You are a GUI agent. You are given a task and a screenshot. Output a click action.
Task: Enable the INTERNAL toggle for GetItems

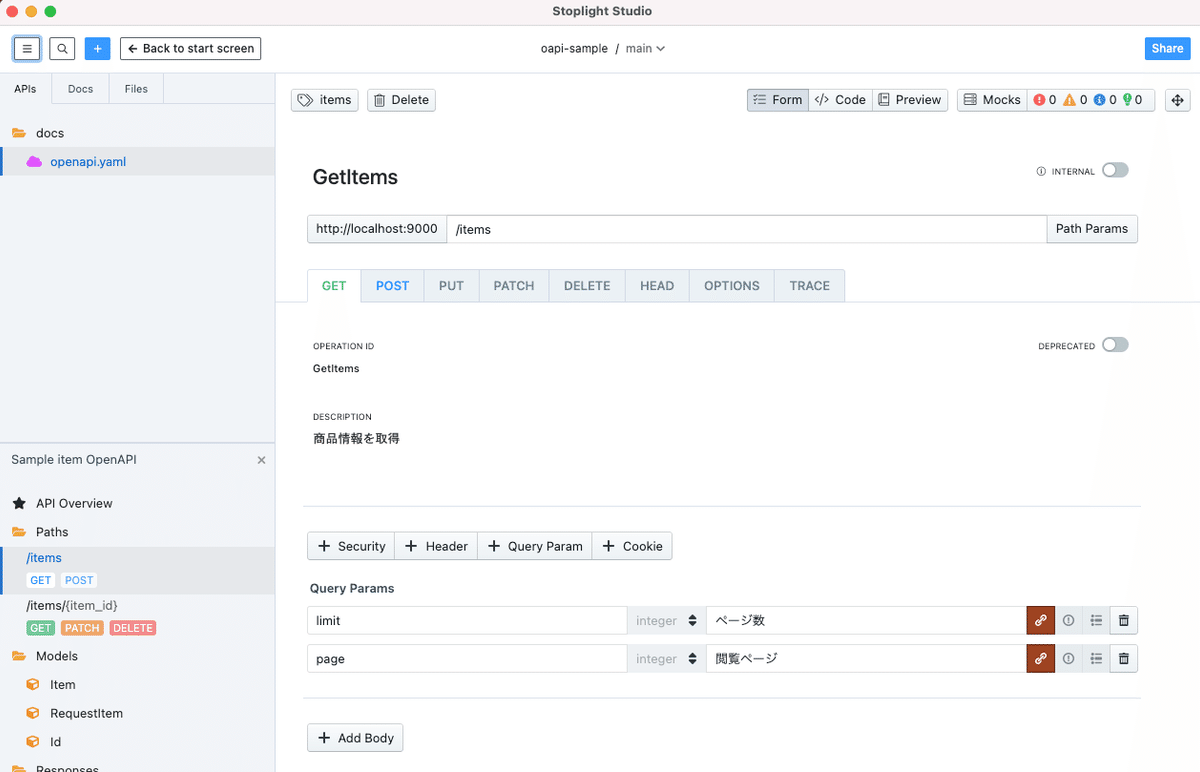pyautogui.click(x=1114, y=170)
